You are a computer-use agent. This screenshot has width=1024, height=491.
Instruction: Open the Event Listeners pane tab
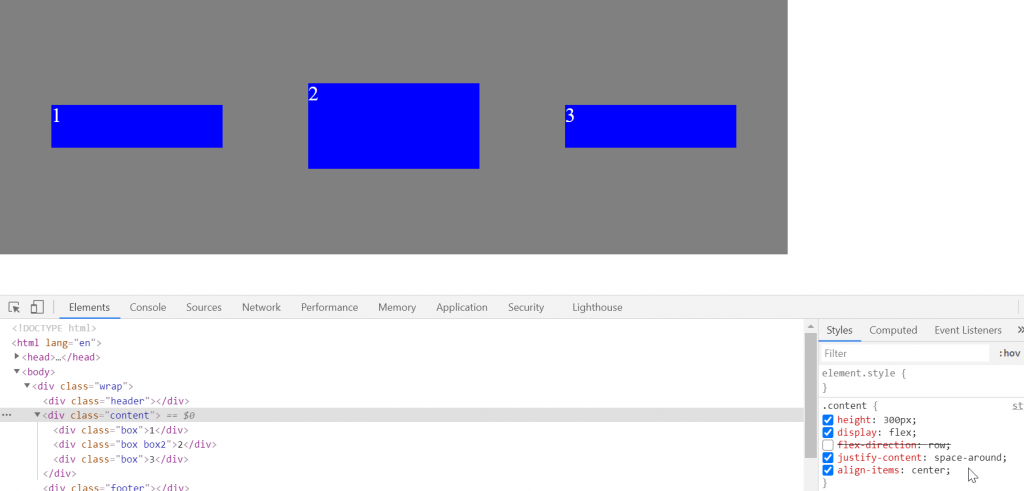pyautogui.click(x=967, y=330)
